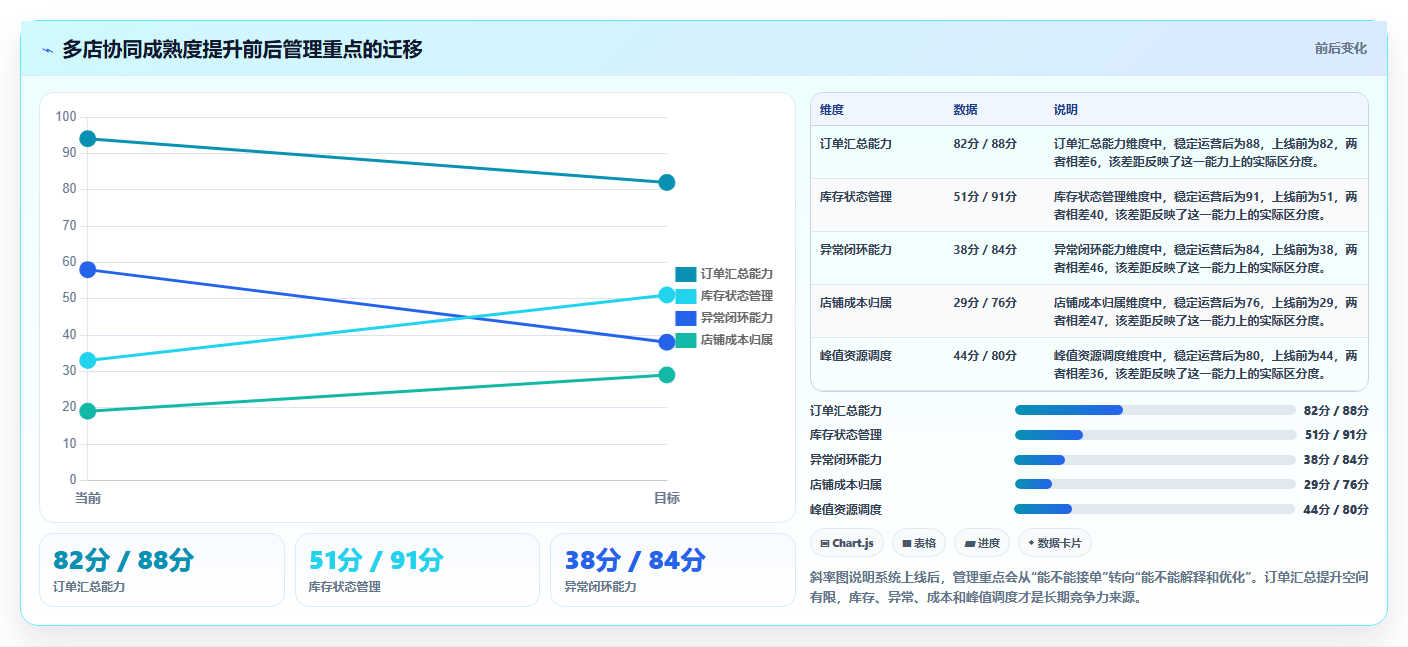Select the 订单汇总能力 data point at 目标

tap(667, 182)
